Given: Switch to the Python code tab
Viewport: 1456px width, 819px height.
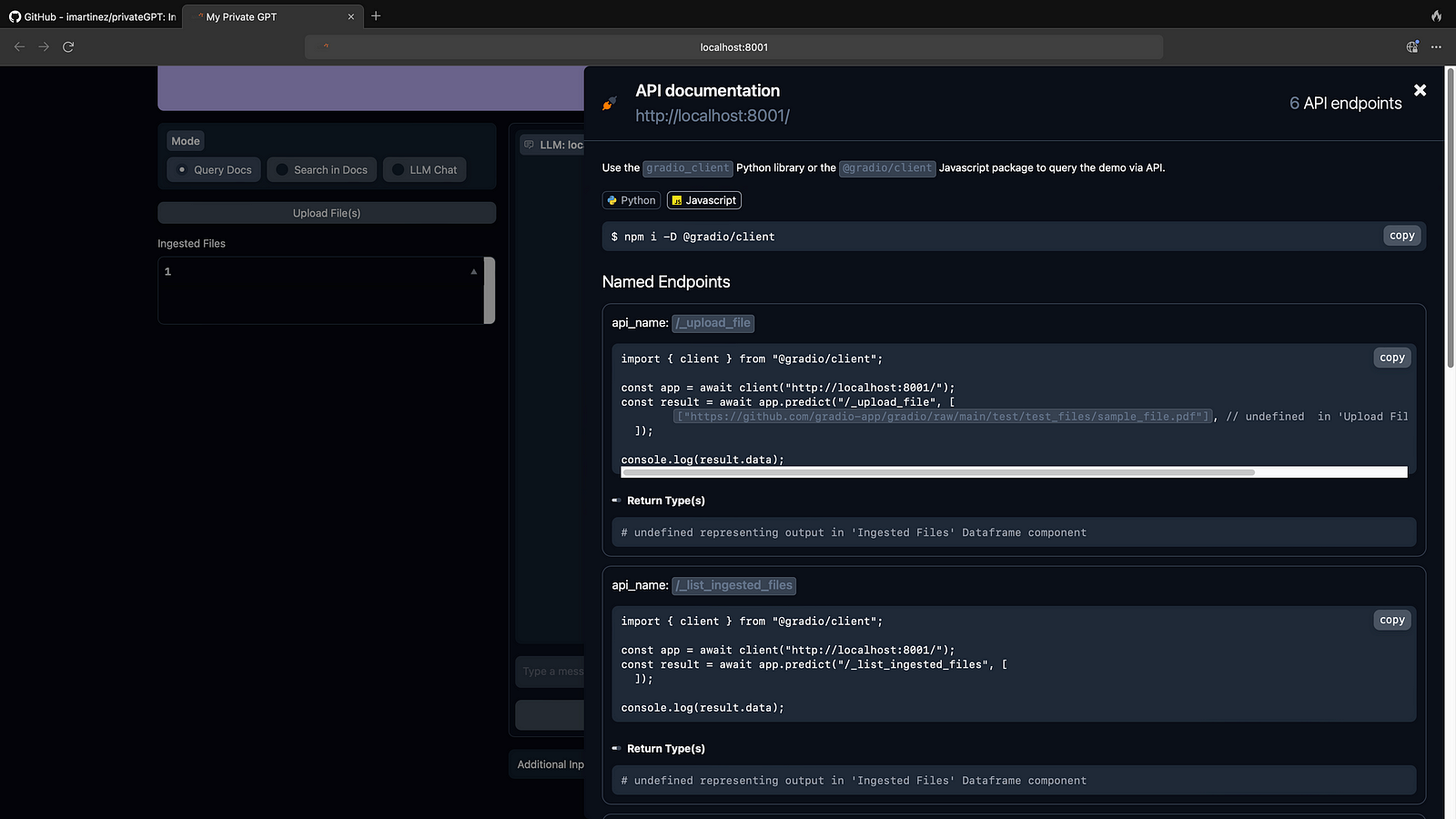Looking at the screenshot, I should click(631, 200).
